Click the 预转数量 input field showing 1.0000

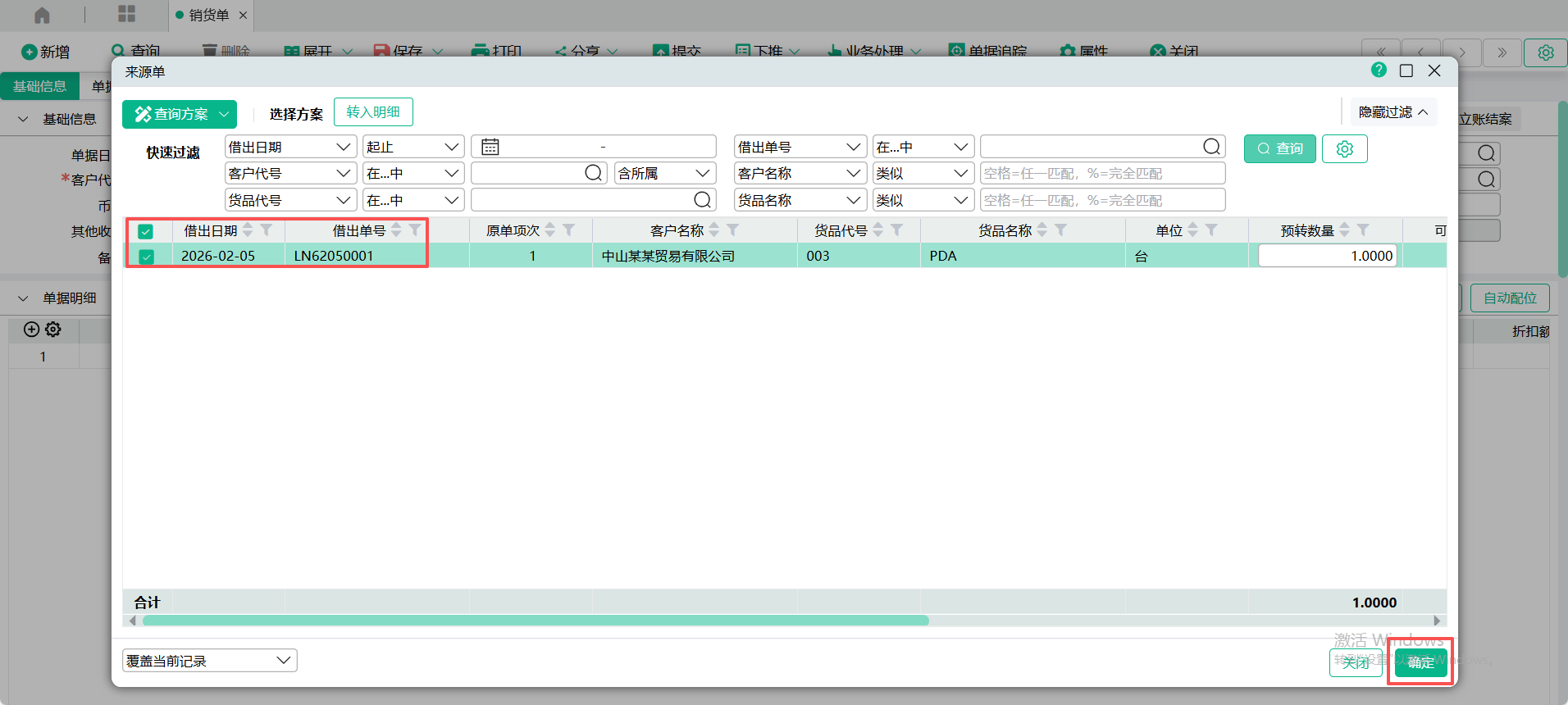[1327, 256]
